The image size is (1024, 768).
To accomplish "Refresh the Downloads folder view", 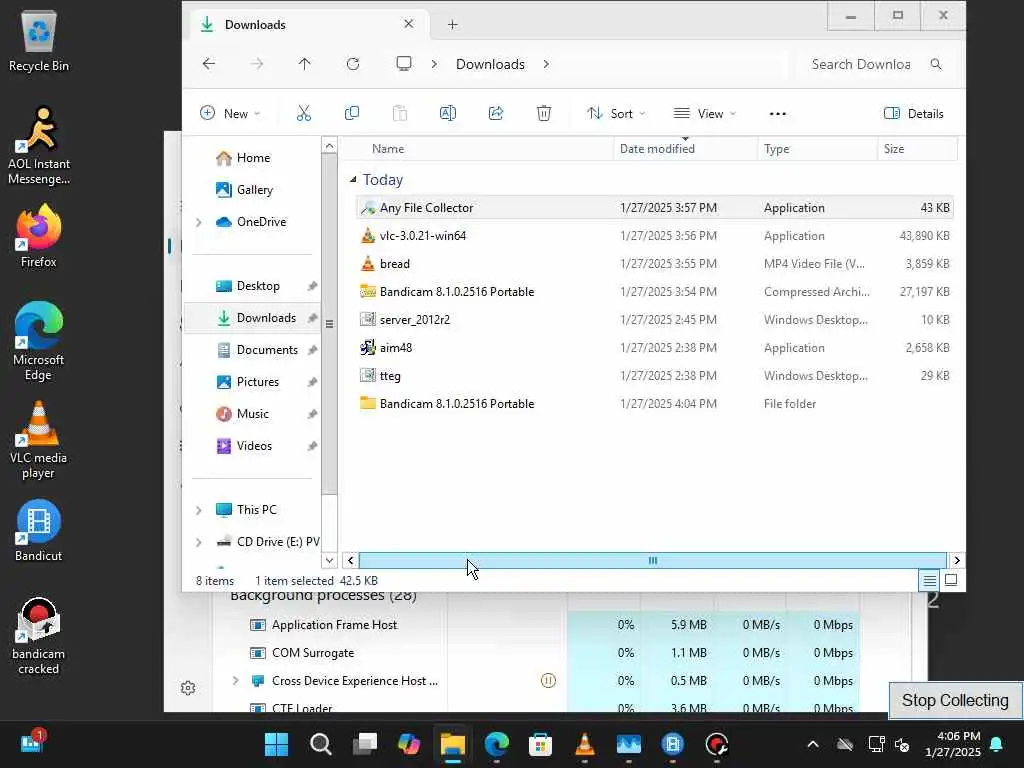I will (353, 63).
